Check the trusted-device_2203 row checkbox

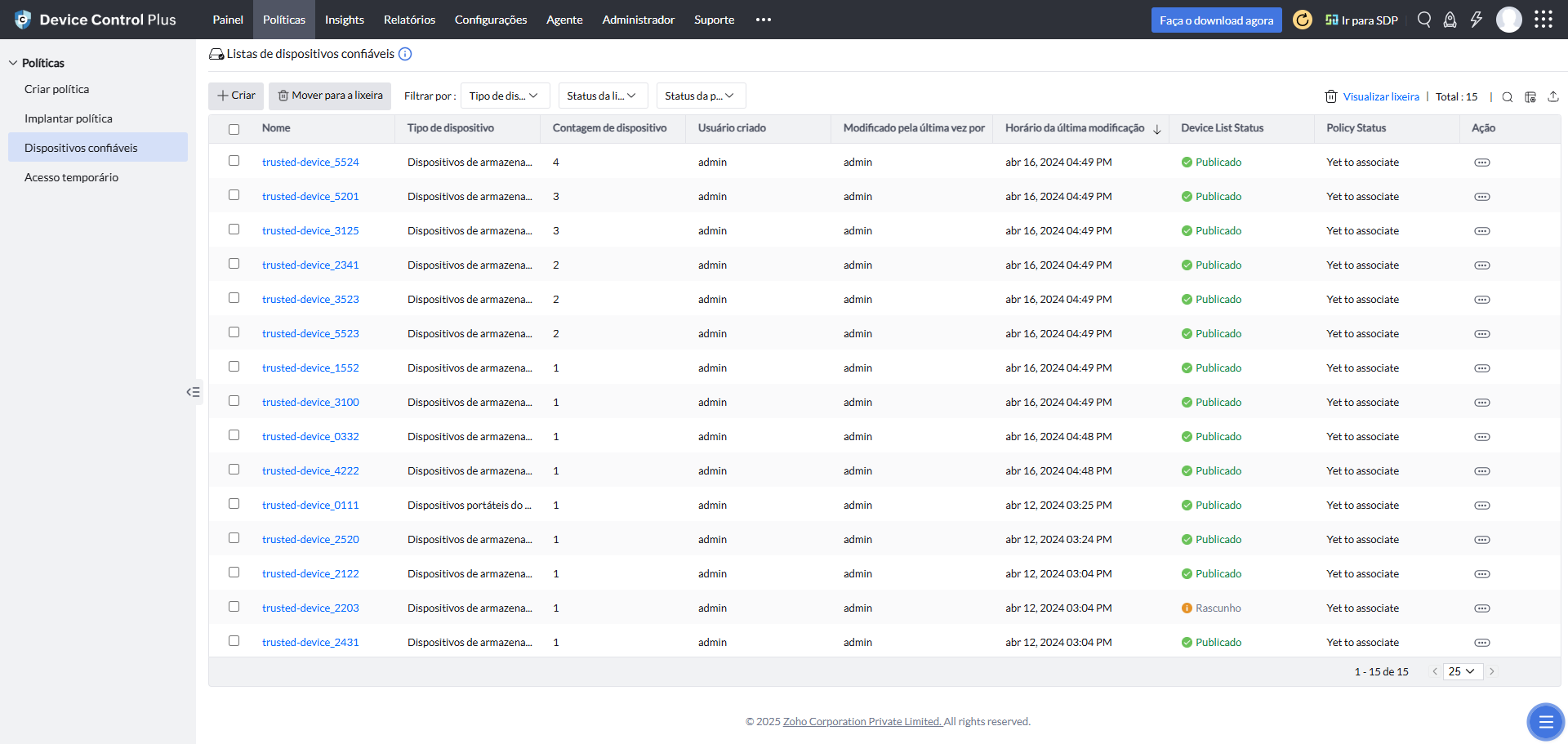pos(234,607)
